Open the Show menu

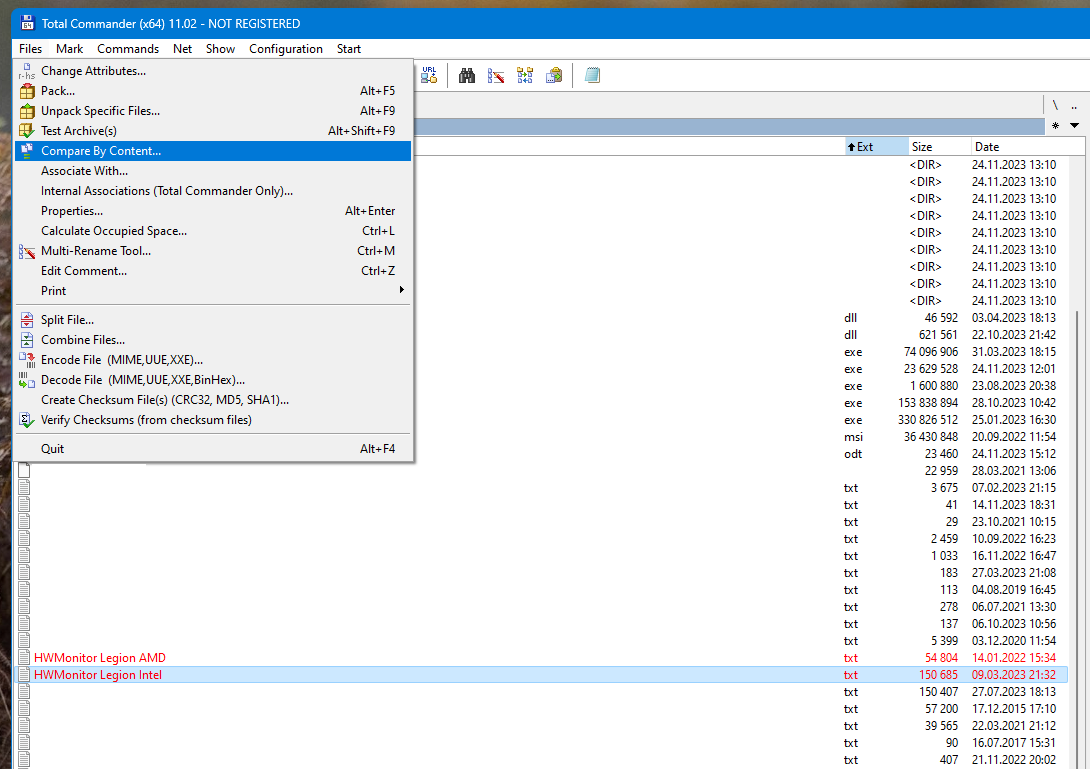point(220,49)
